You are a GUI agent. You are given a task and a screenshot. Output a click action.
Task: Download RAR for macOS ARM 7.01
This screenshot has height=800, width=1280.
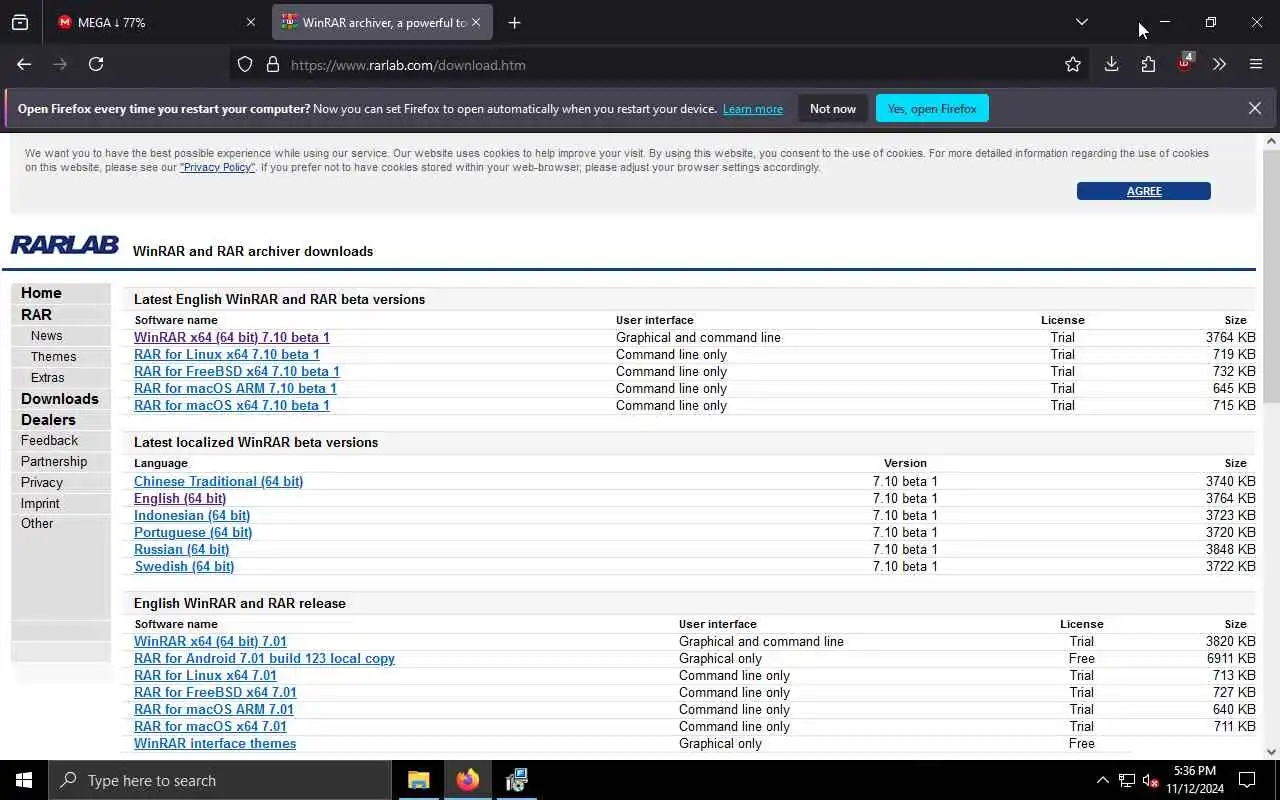pos(214,709)
